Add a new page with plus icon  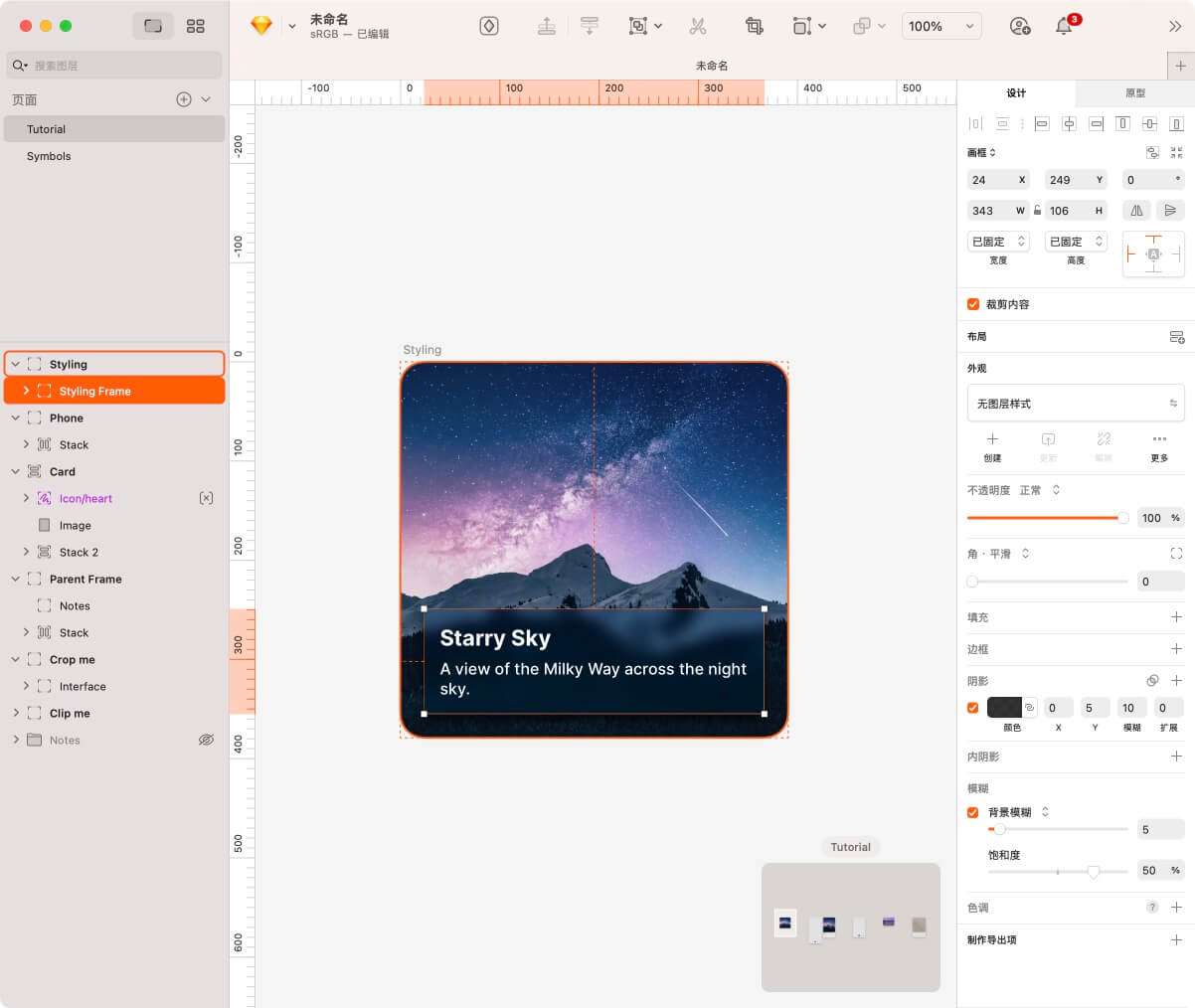coord(184,99)
